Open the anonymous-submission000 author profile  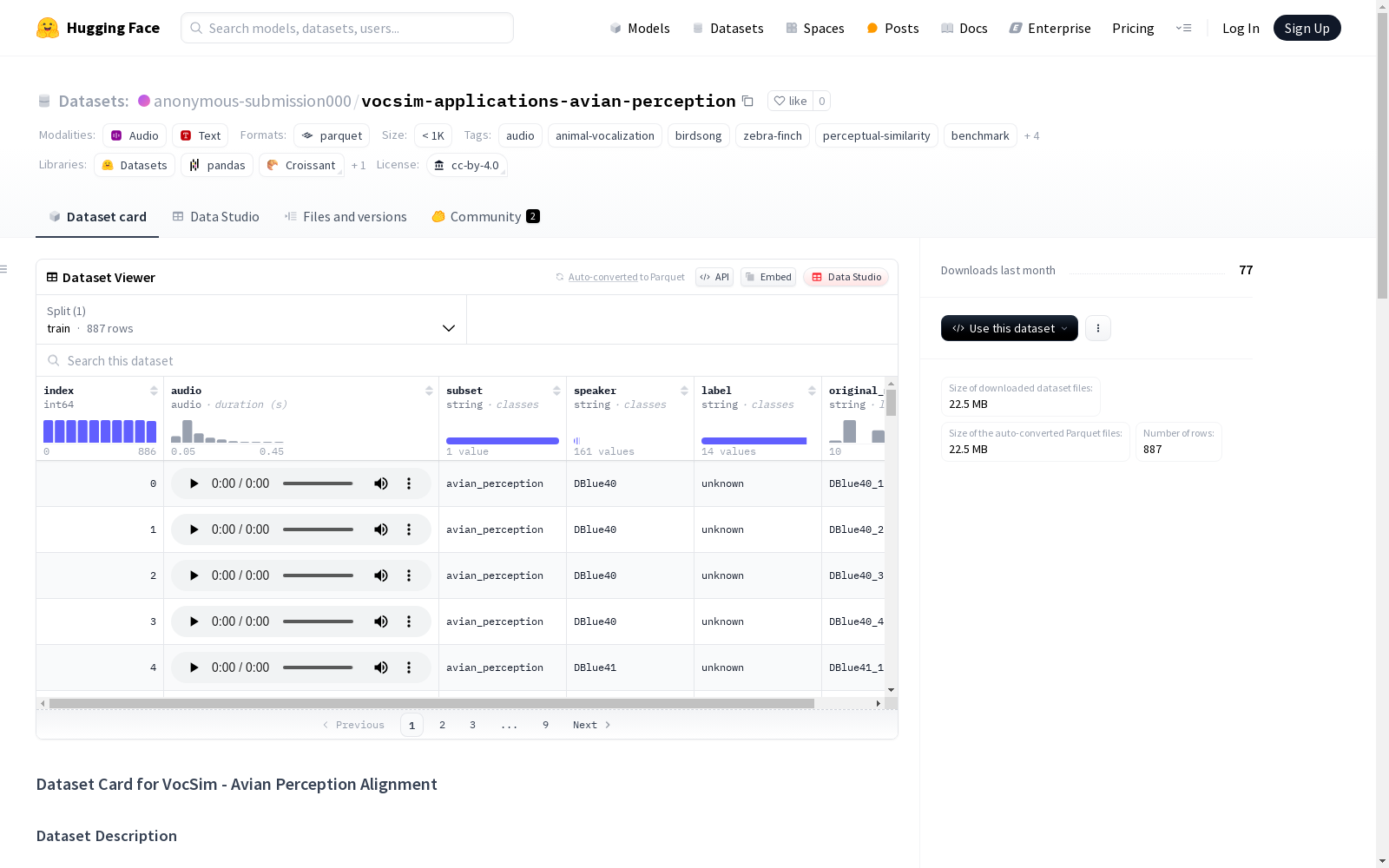coord(253,101)
